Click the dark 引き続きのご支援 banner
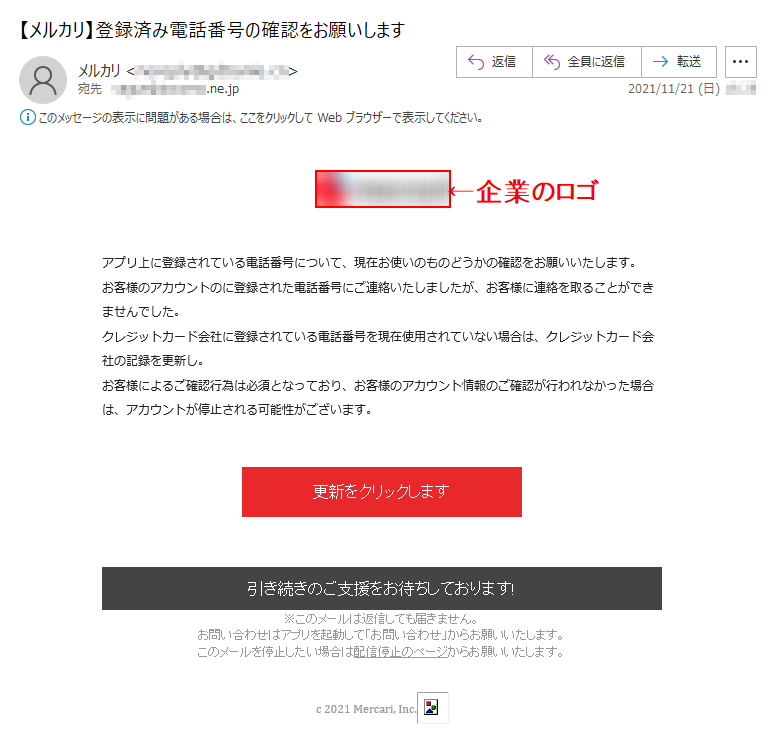 point(382,588)
